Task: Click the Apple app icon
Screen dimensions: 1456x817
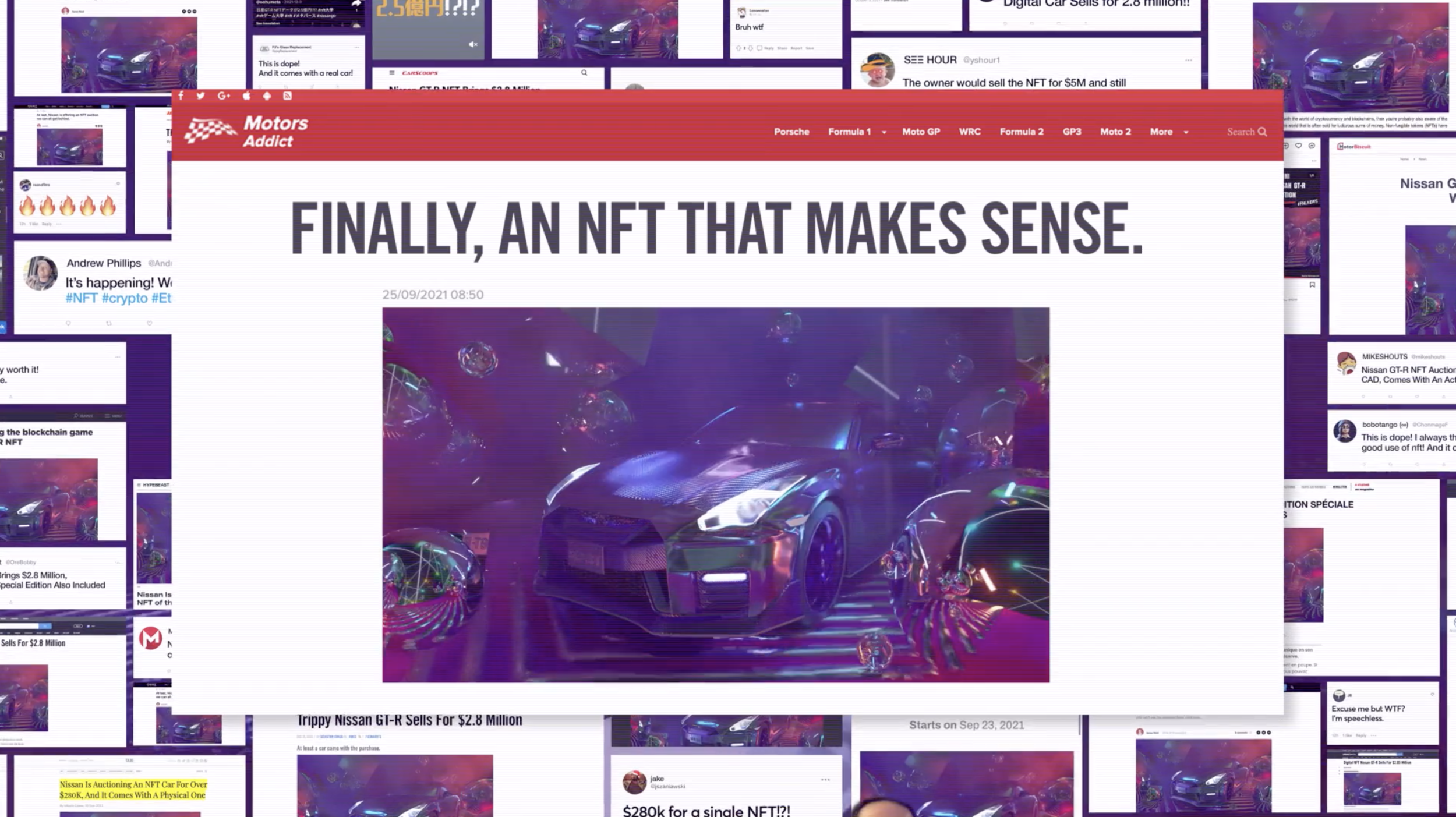Action: (x=246, y=96)
